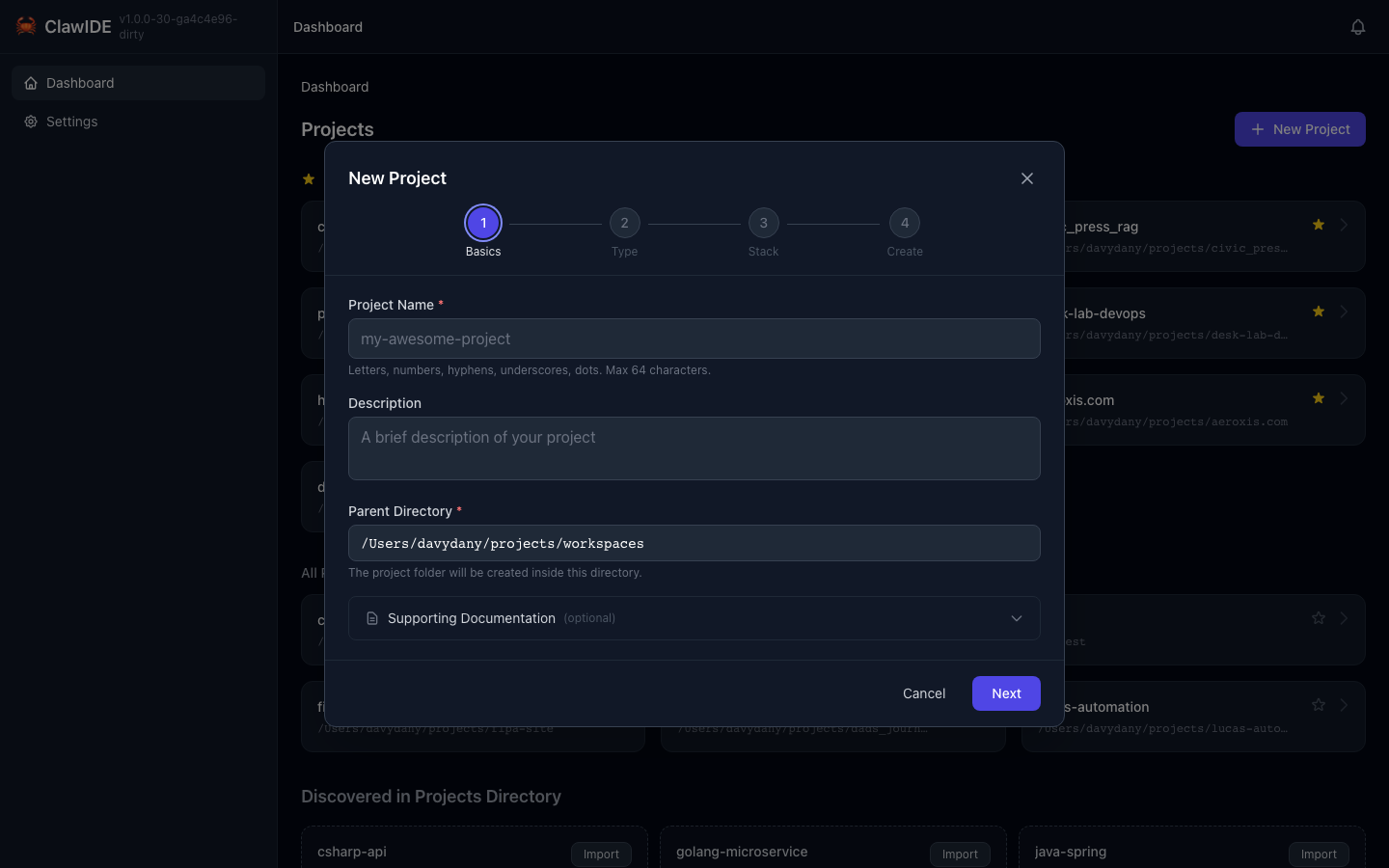Click step 1 Basics circle in wizard
Screen dimensions: 1389x868
(x=483, y=222)
